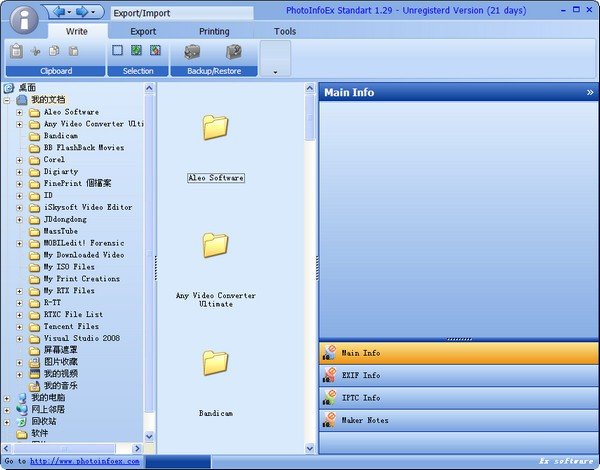Collapse Main Info panel with double chevron
This screenshot has width=600, height=470.
tap(589, 92)
